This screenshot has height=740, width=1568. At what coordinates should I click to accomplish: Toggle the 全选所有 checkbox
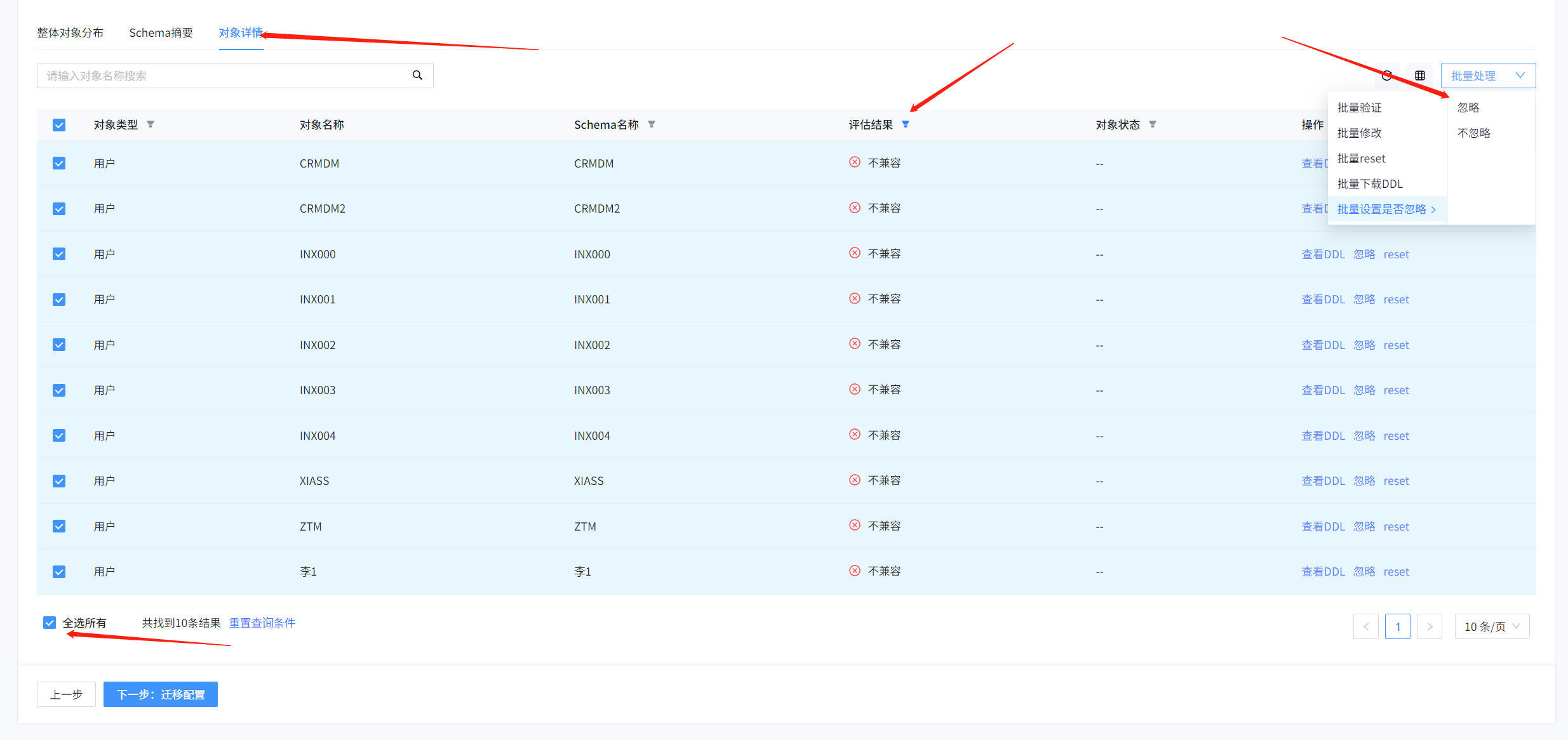pyautogui.click(x=50, y=623)
